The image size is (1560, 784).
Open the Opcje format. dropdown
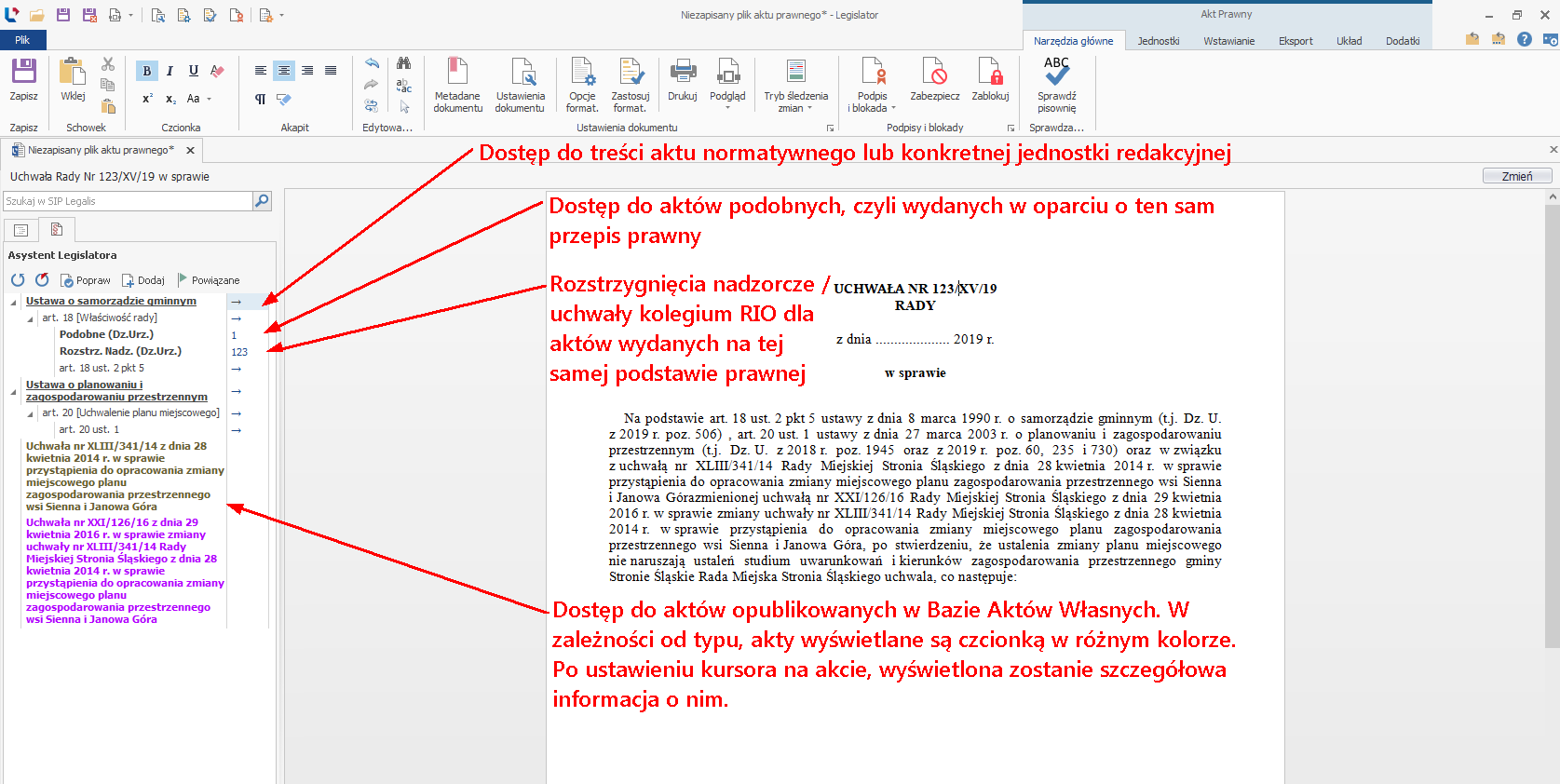click(x=582, y=85)
